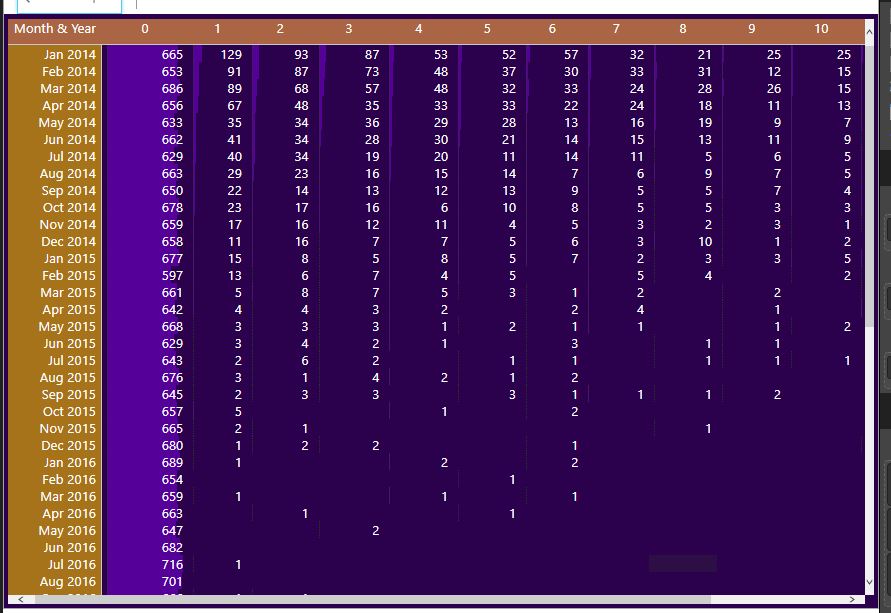Click the vertical scrollbar down arrow

tap(869, 582)
